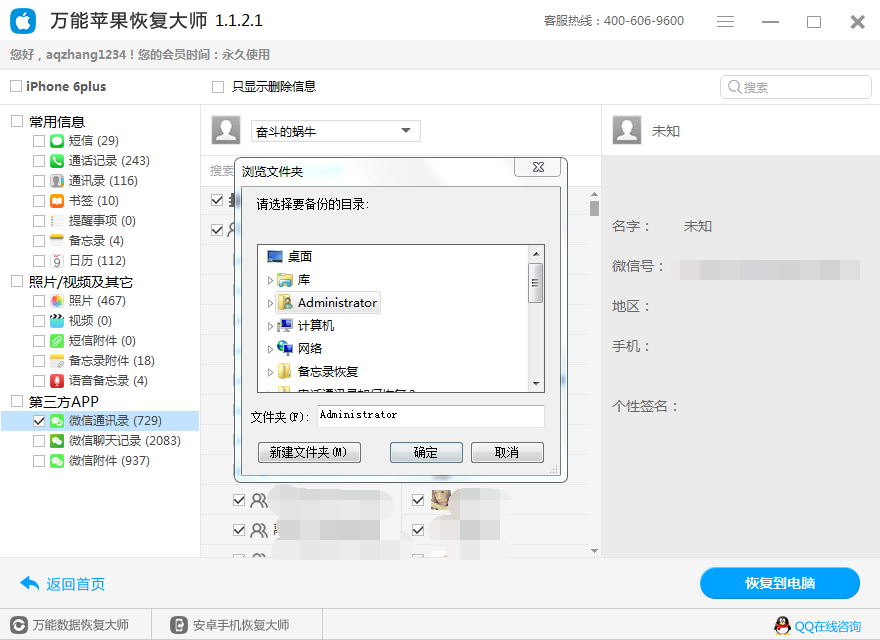
Task: Click the calendar 日历 icon
Action: click(57, 261)
